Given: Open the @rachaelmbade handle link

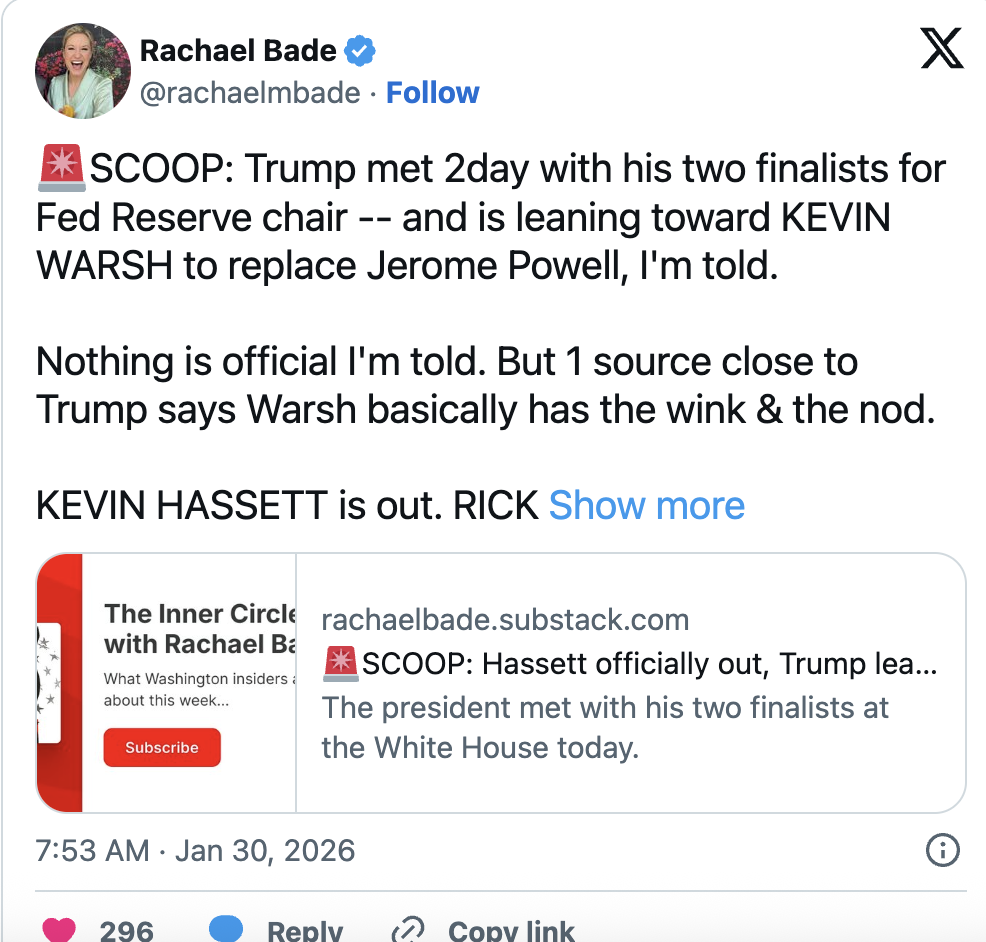Looking at the screenshot, I should (x=249, y=93).
